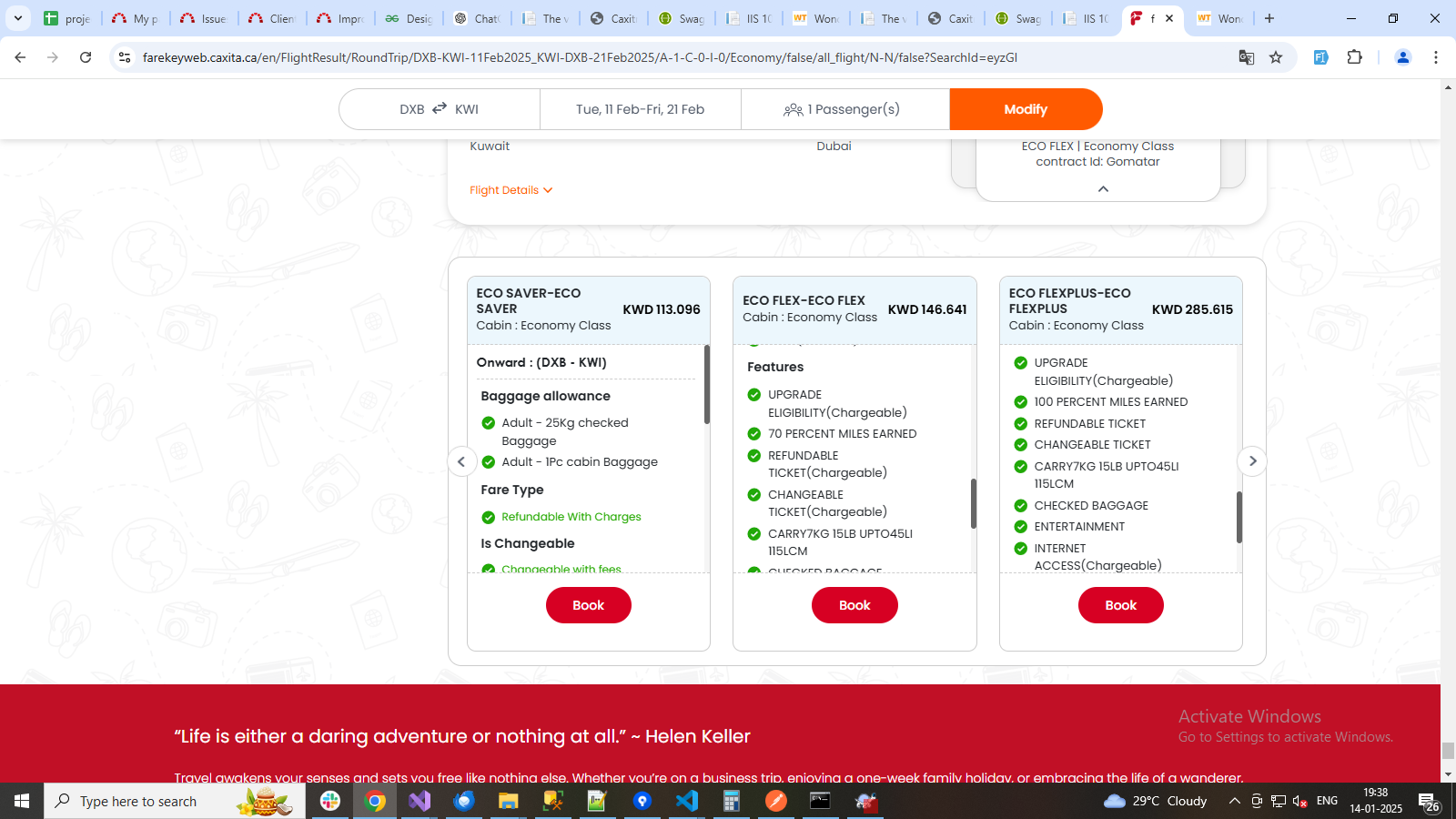The width and height of the screenshot is (1456, 819).
Task: Click the orange Modify button
Action: 1026,108
